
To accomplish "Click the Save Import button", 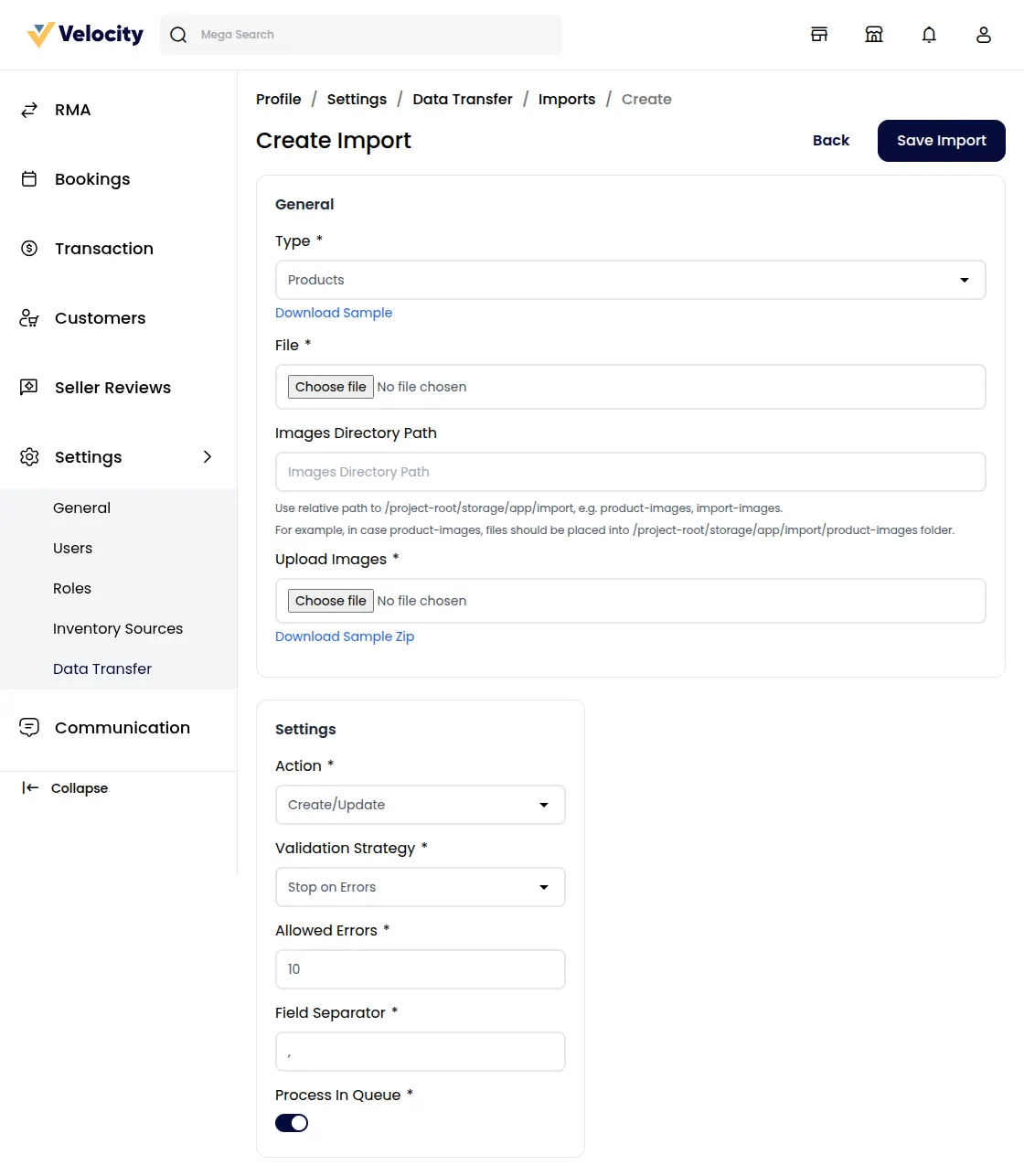I will tap(941, 141).
